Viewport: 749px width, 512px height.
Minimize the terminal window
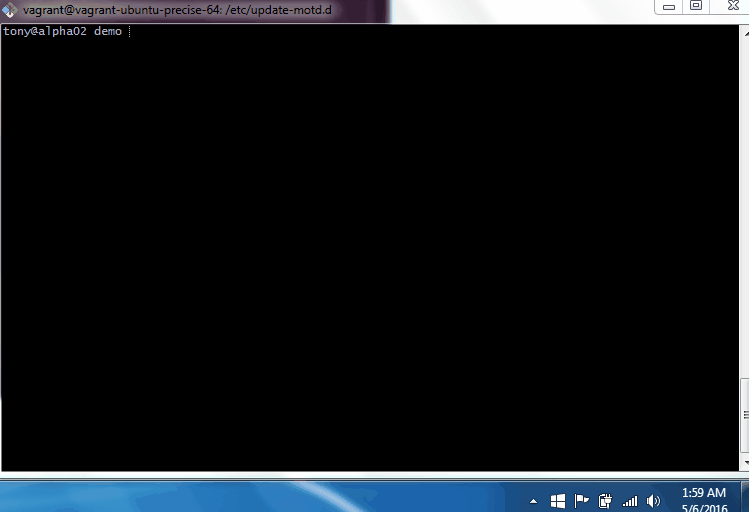coord(669,7)
